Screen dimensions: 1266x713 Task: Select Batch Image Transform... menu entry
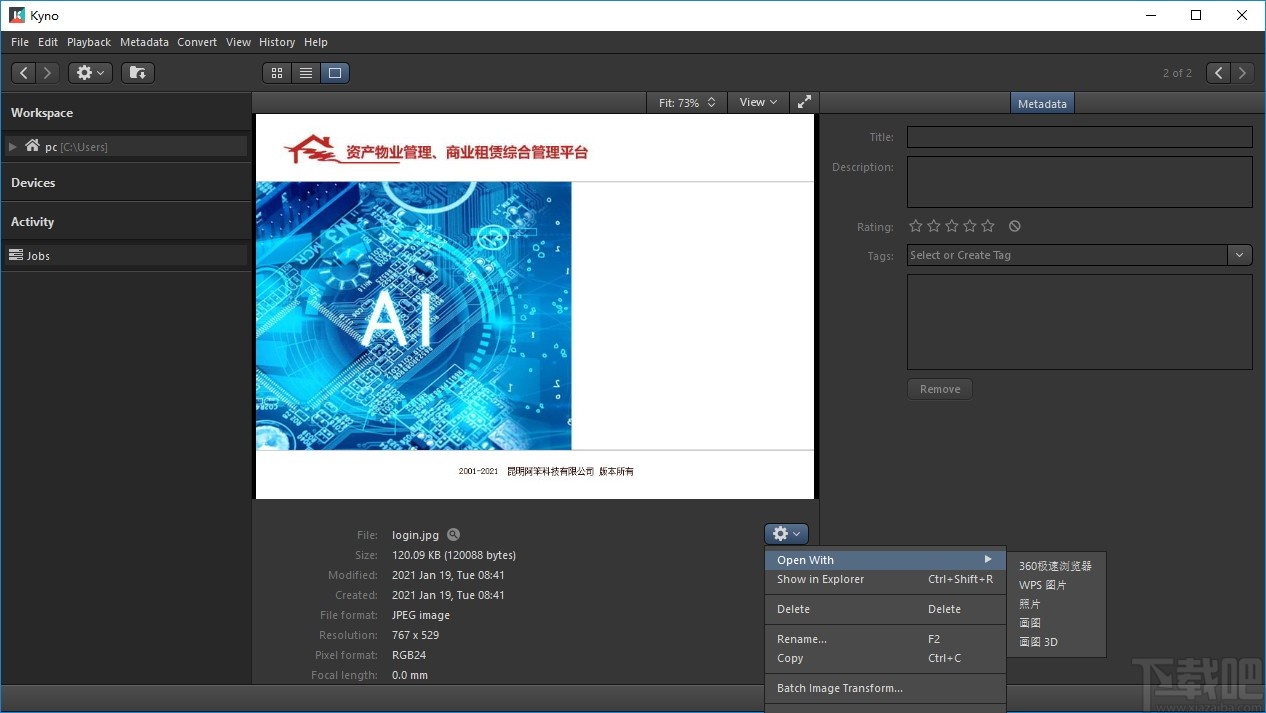point(839,688)
